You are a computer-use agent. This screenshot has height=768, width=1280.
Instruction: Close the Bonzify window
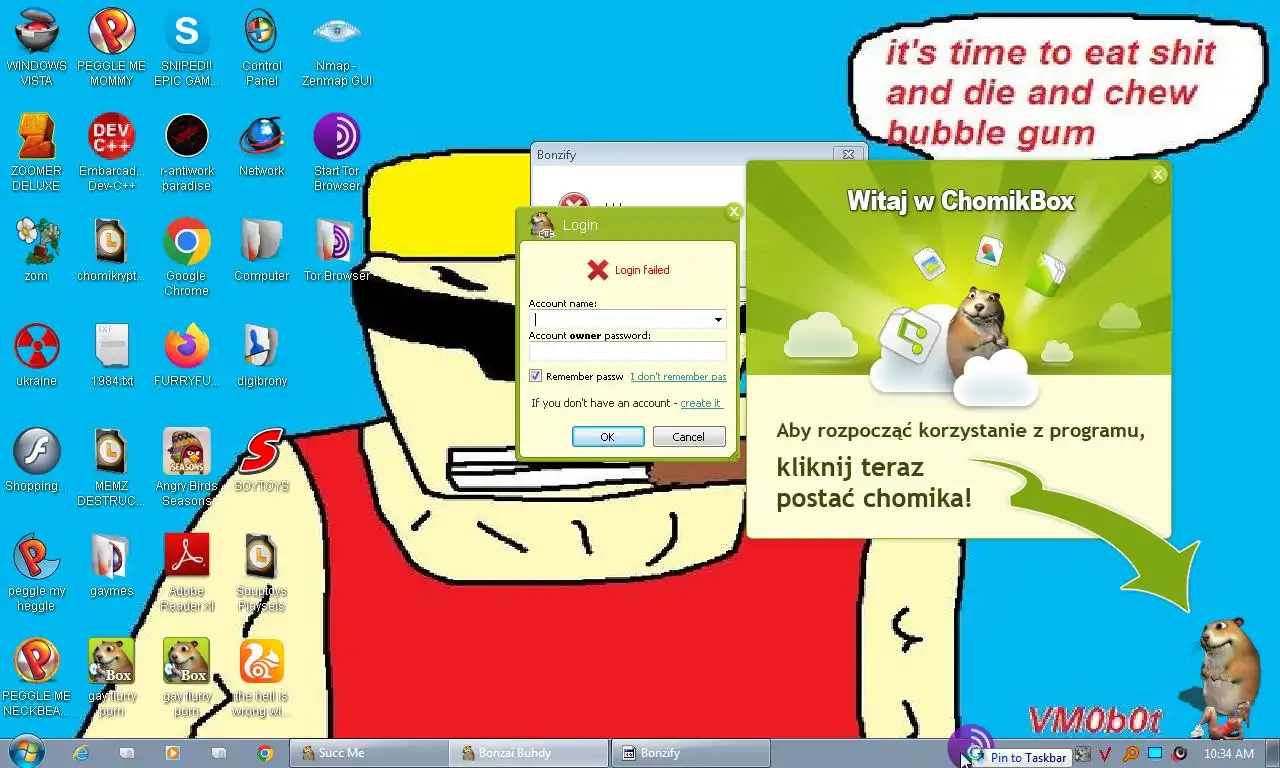(x=848, y=154)
